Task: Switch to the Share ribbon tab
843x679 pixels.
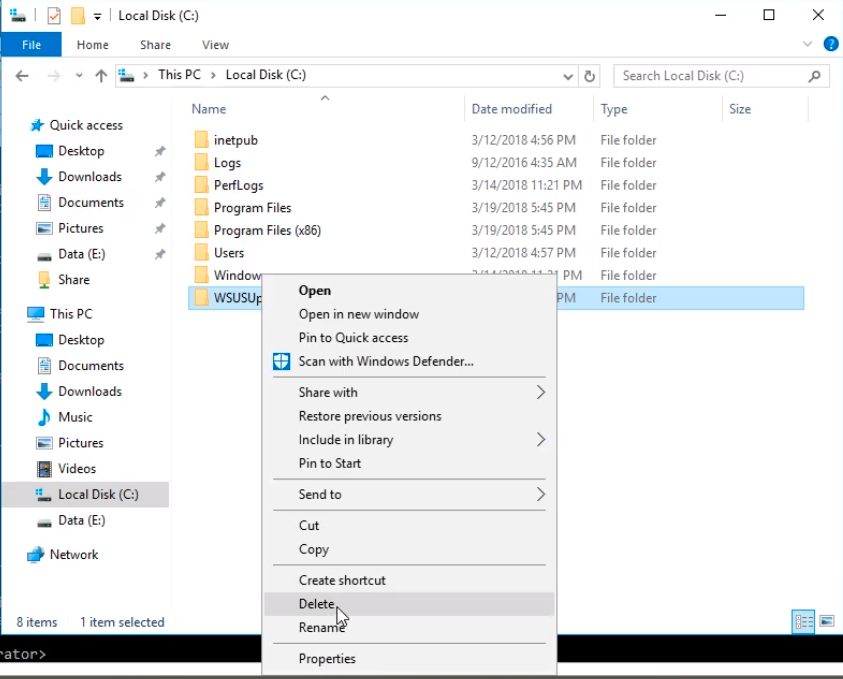Action: tap(155, 45)
